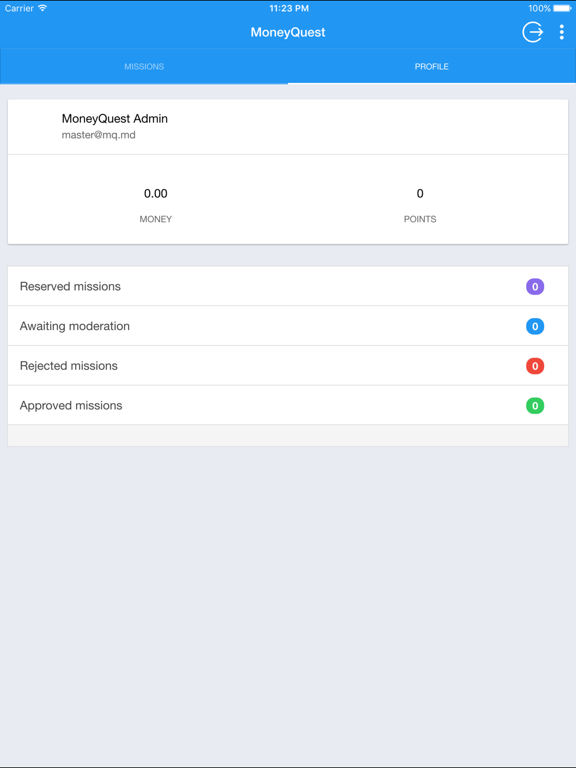Image resolution: width=576 pixels, height=768 pixels.
Task: Tap the MoneyQuest Admin profile name
Action: 115,119
